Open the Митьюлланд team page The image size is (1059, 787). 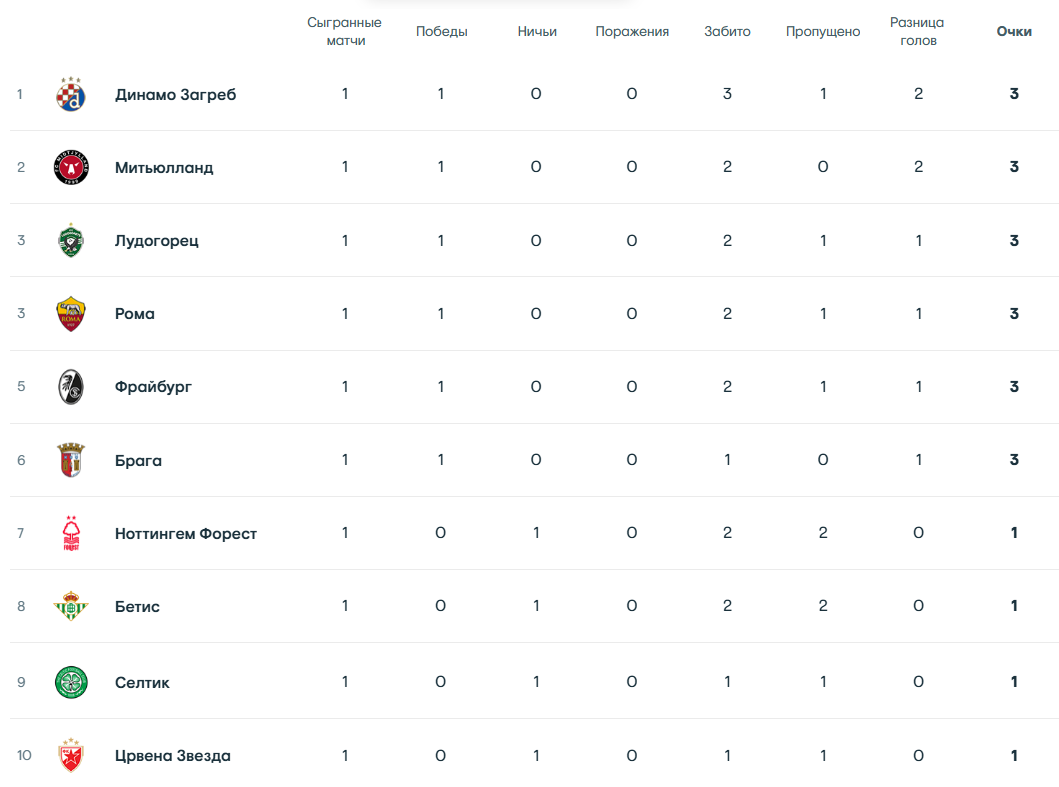(x=164, y=168)
